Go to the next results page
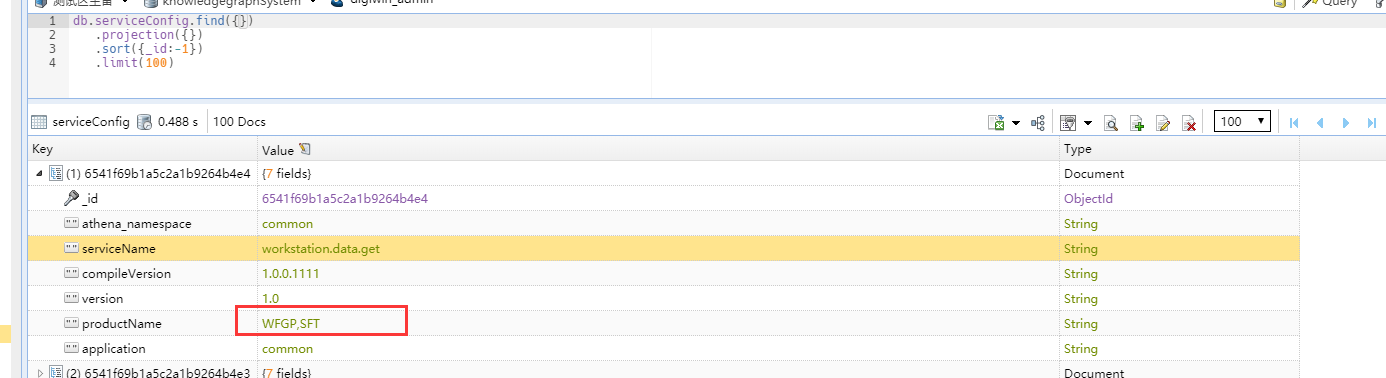Viewport: 1386px width, 378px height. click(1346, 122)
